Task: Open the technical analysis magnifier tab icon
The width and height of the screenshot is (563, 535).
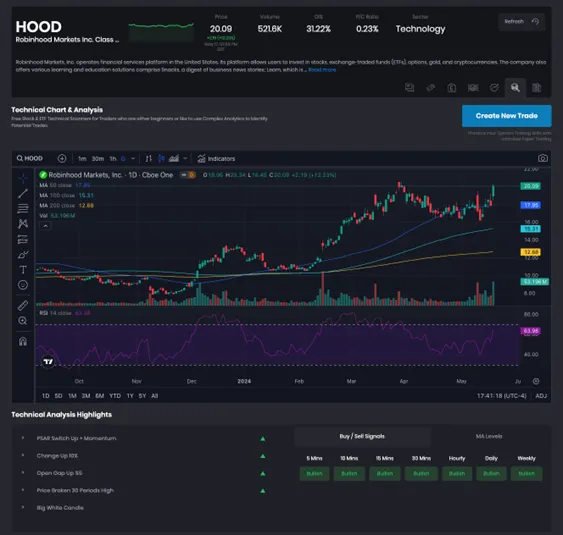Action: click(515, 88)
